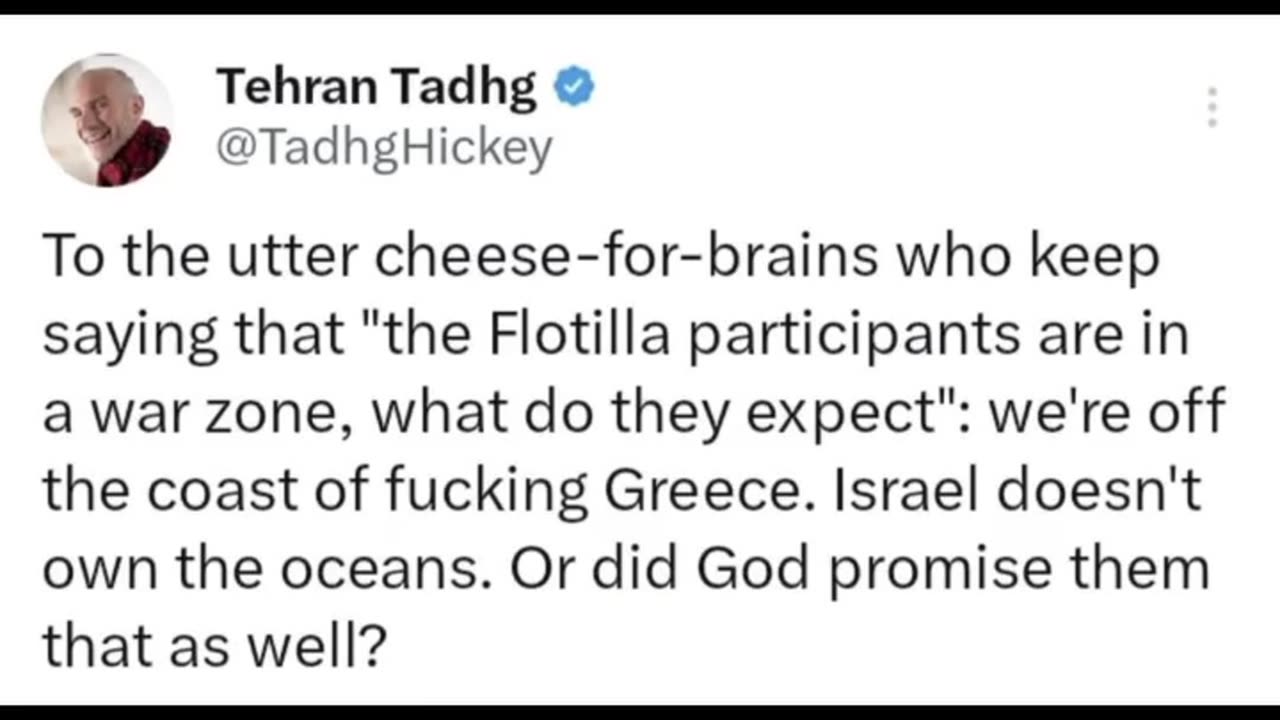Open Tehran Tadhg's profile picture
The width and height of the screenshot is (1280, 720).
(x=107, y=120)
